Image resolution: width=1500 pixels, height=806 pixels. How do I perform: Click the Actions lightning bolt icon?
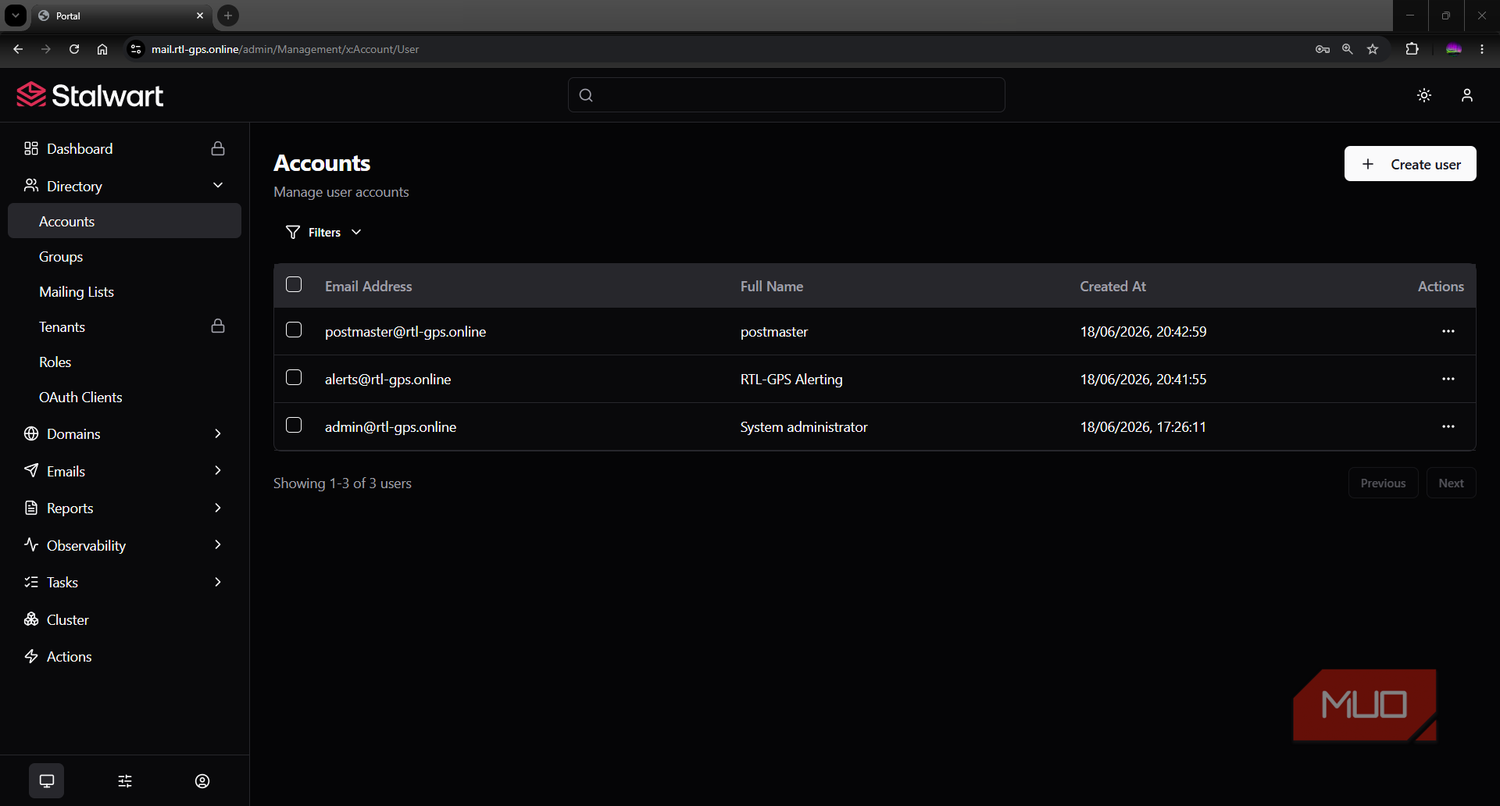[x=31, y=656]
